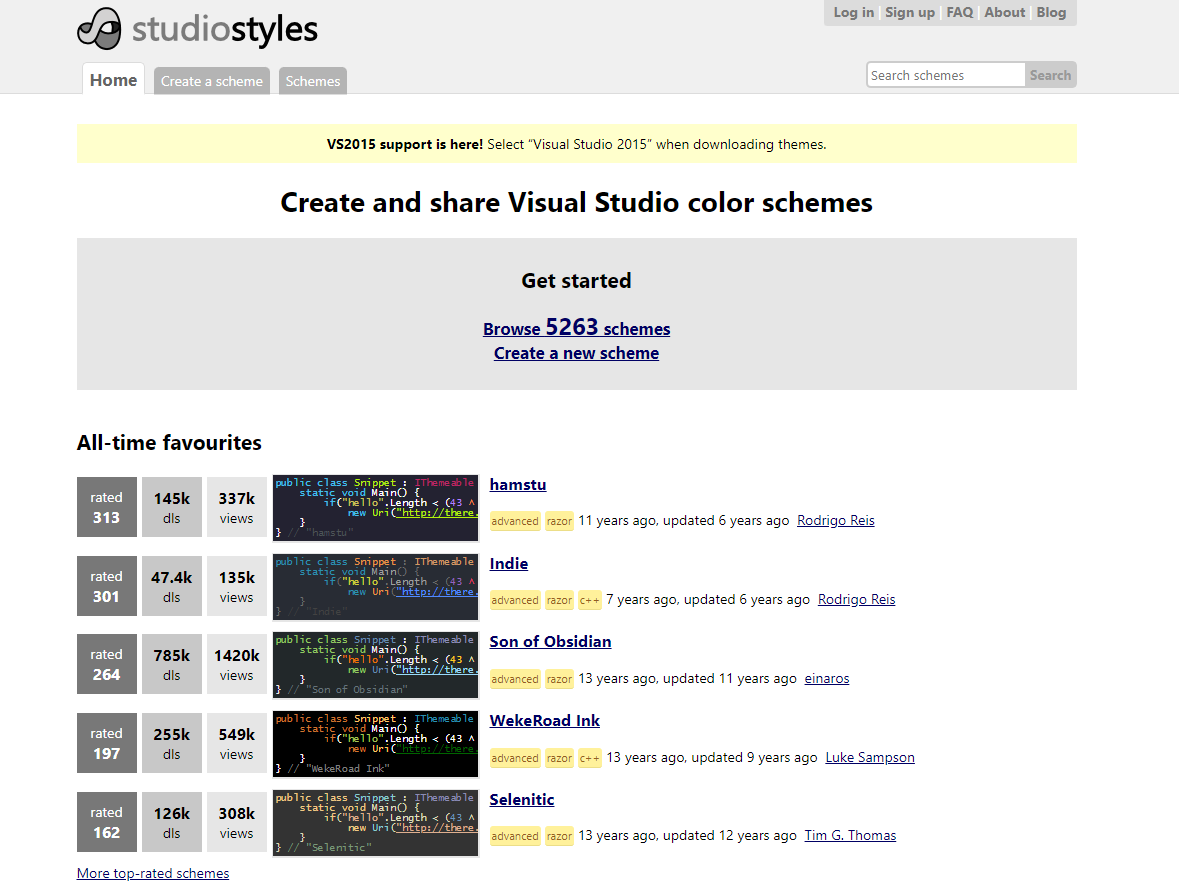This screenshot has width=1179, height=890.
Task: Click the 549k views stat box
Action: tap(237, 743)
